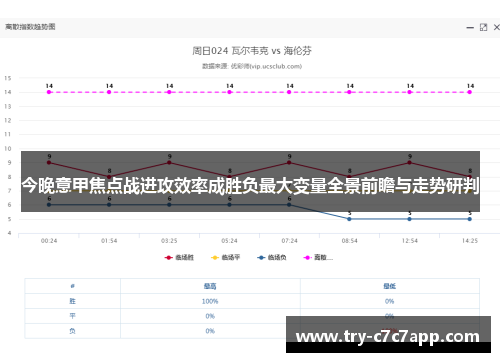This screenshot has width=500, height=362.
Task: Minimize the 离散指数趋势图 window
Action: 470,28
